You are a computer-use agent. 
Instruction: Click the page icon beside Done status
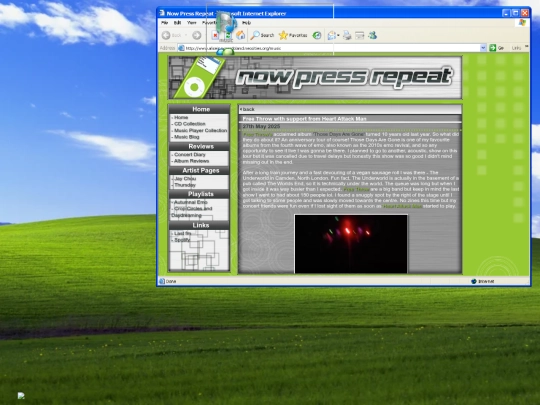[x=162, y=281]
